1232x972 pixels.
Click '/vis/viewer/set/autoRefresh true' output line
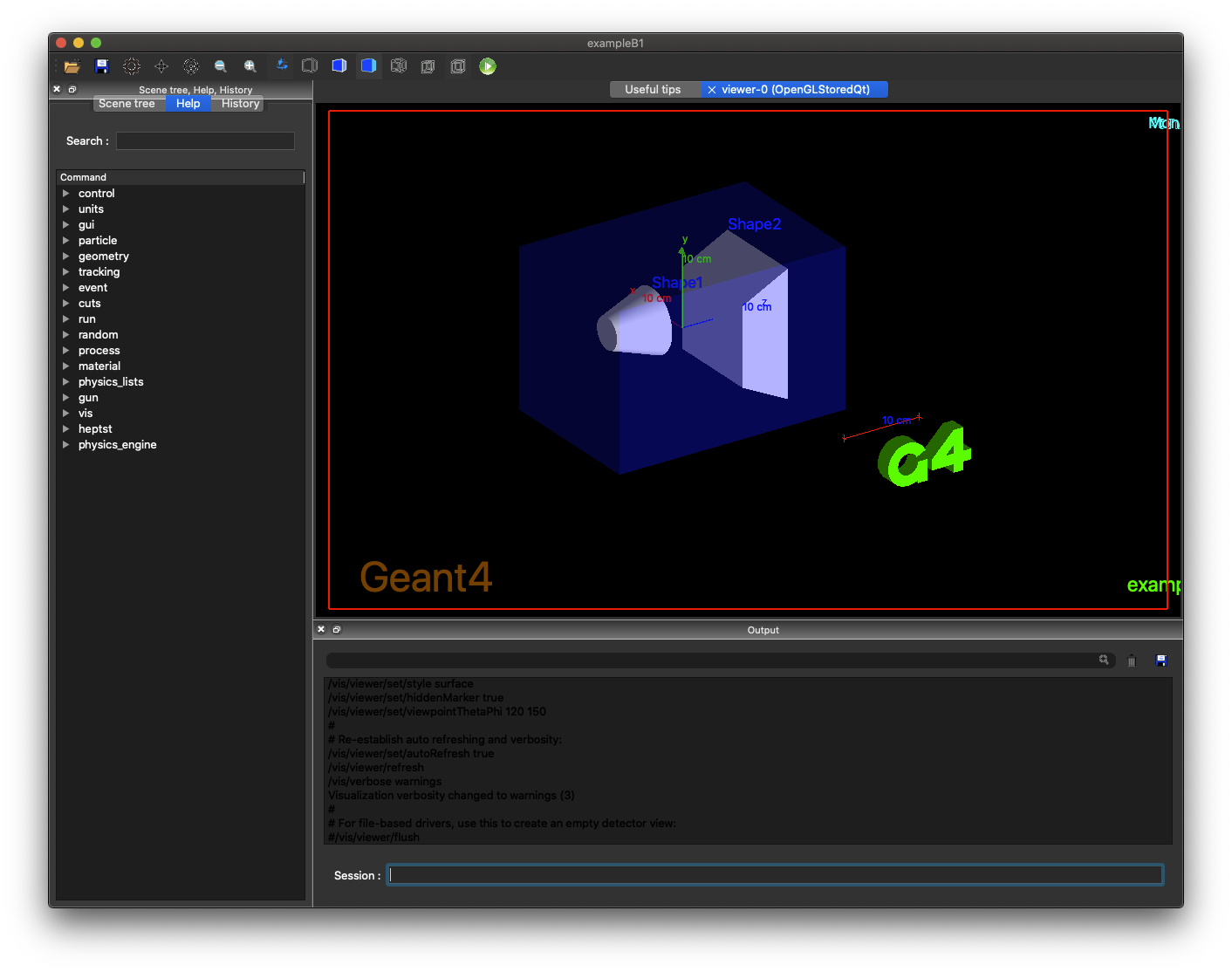(x=411, y=754)
